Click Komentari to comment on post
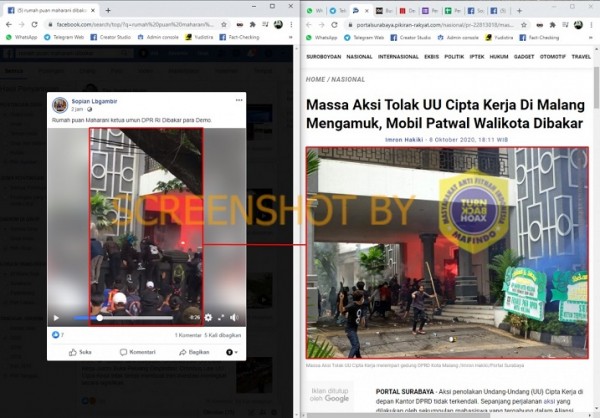Viewport: 600px width, 418px height. coord(138,352)
